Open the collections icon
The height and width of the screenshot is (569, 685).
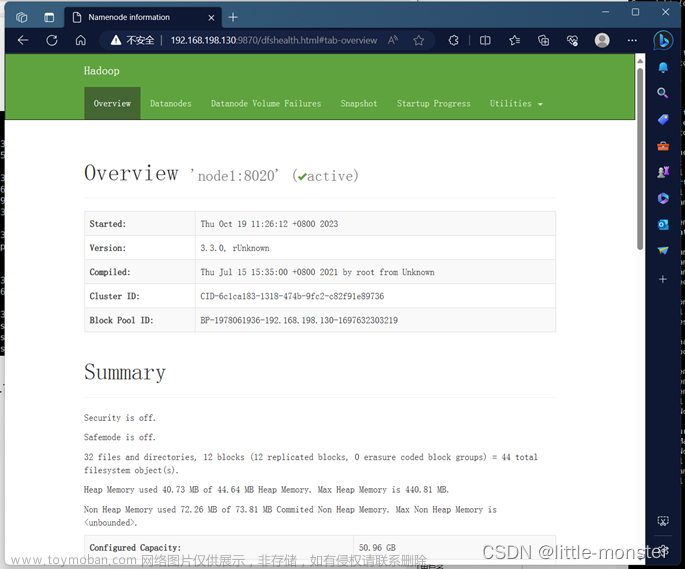click(543, 40)
